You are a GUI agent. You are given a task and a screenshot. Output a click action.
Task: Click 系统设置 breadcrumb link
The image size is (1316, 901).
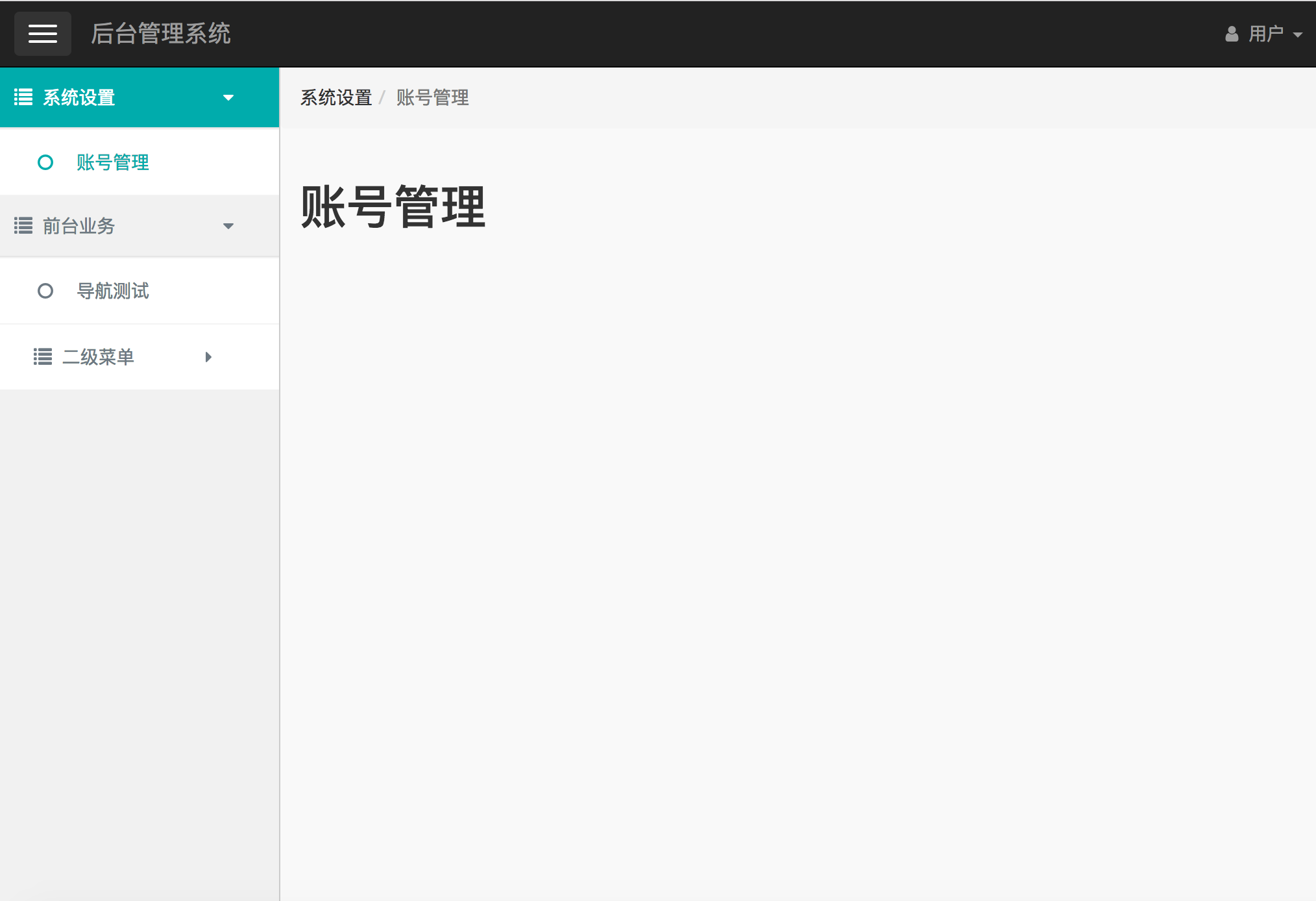click(x=336, y=98)
